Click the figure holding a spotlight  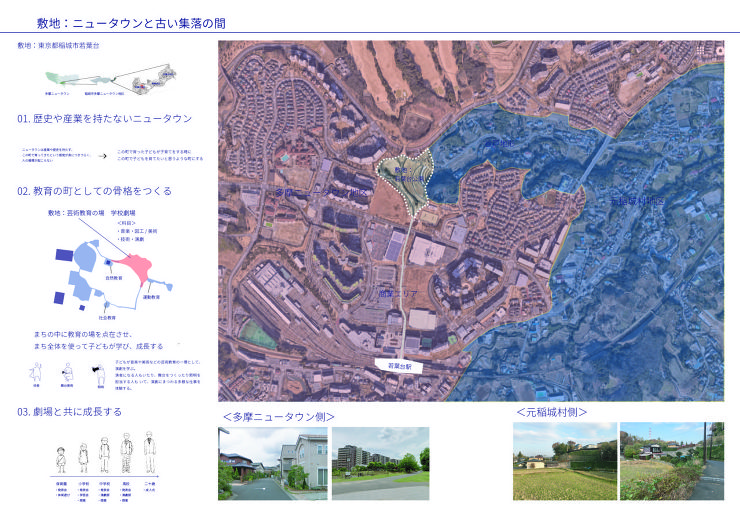[x=99, y=374]
